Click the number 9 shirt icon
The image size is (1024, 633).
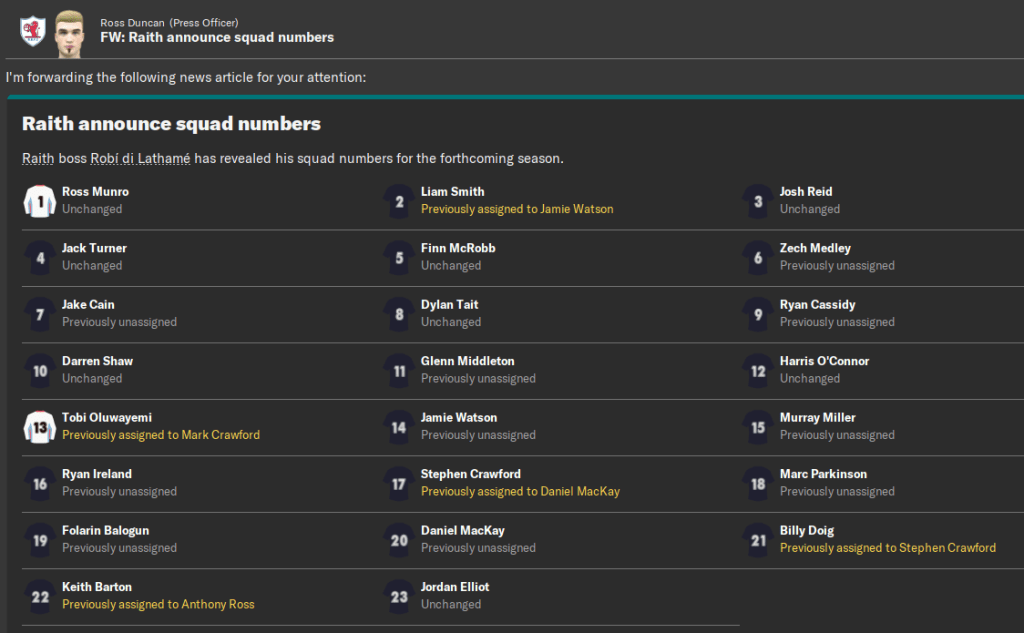[x=758, y=315]
